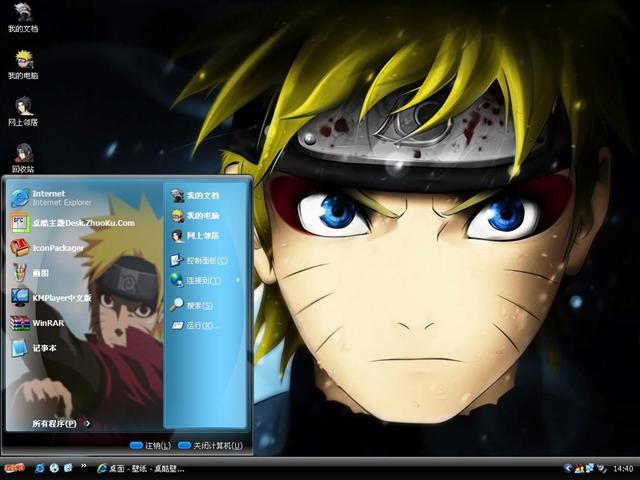This screenshot has width=640, height=480.
Task: Expand hidden system tray icons arrow
Action: point(568,468)
